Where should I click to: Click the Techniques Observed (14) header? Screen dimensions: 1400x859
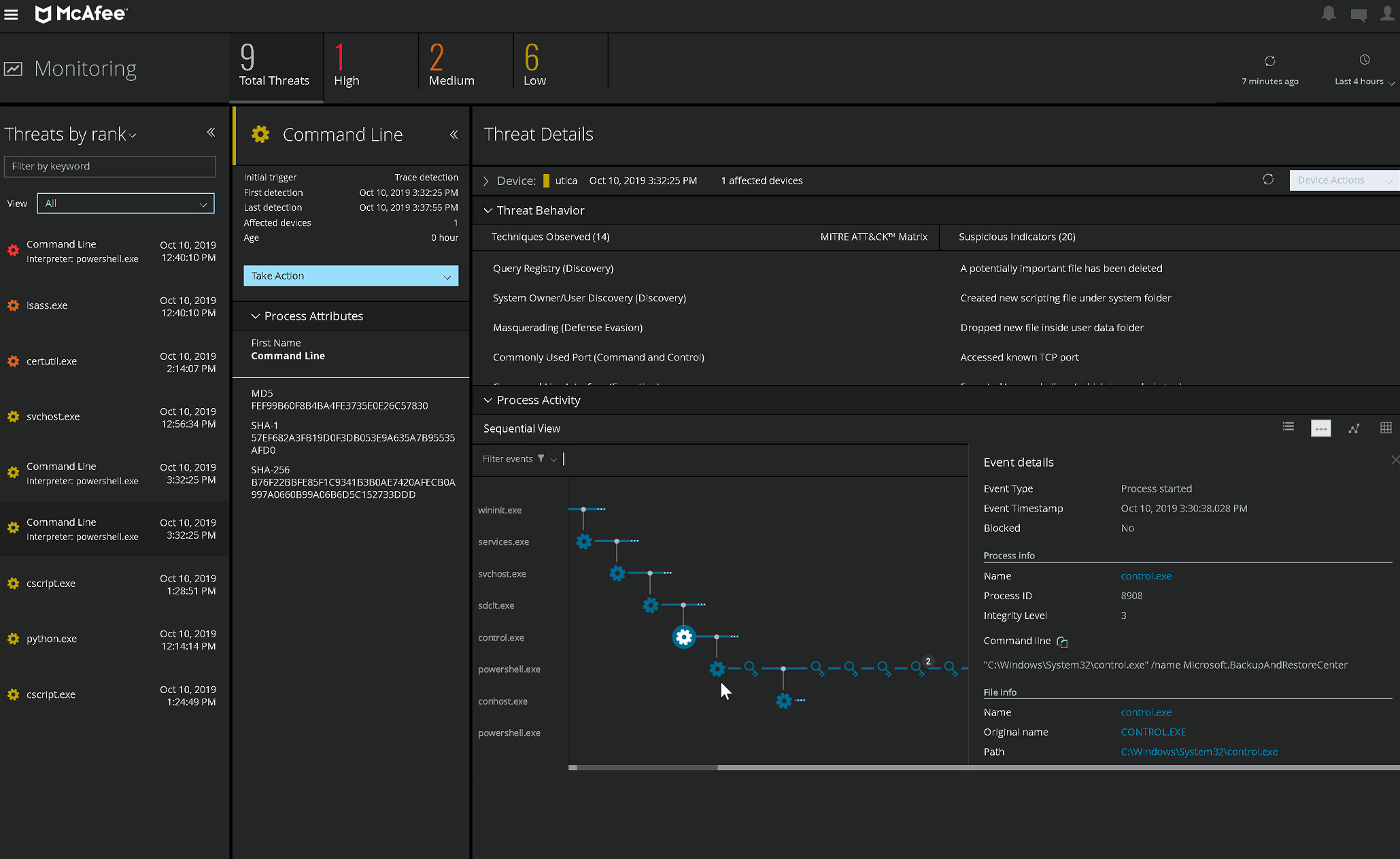(550, 237)
